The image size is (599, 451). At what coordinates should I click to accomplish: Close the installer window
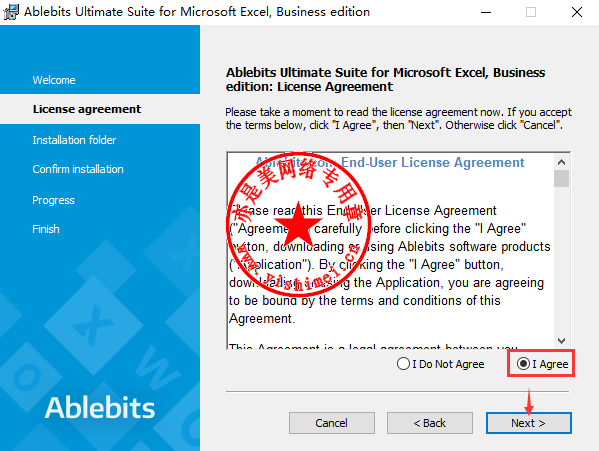pyautogui.click(x=576, y=12)
